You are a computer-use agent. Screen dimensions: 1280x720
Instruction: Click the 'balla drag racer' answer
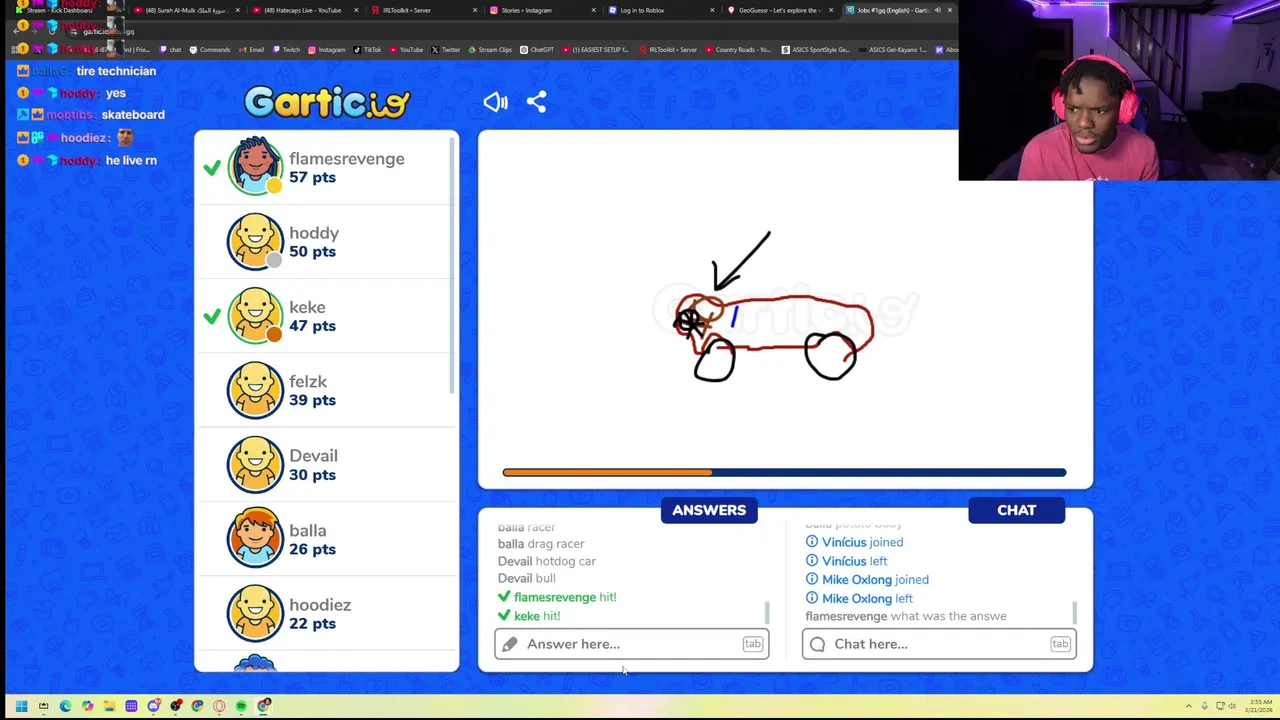541,544
